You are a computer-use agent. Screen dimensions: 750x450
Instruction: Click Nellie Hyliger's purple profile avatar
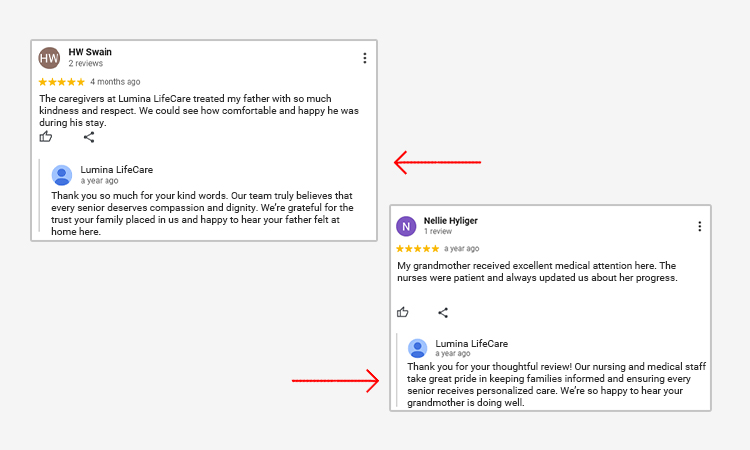click(x=406, y=226)
